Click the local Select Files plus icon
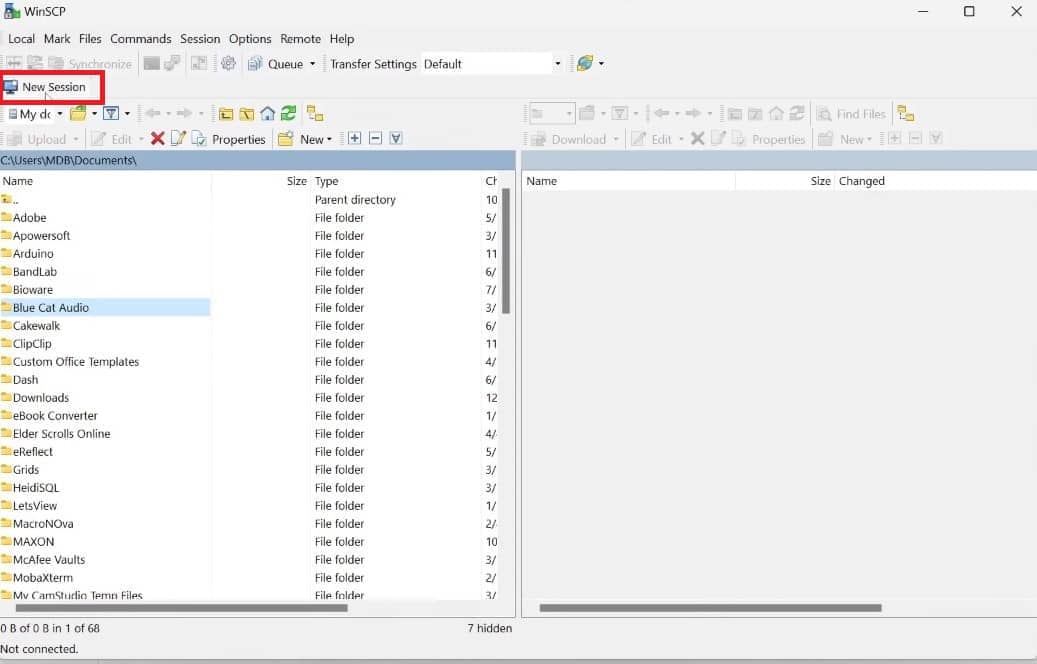 click(x=354, y=139)
